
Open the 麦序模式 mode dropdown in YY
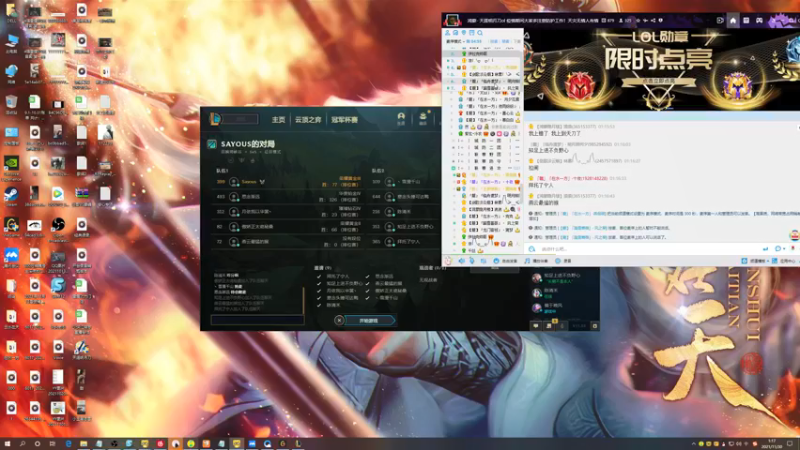(456, 41)
